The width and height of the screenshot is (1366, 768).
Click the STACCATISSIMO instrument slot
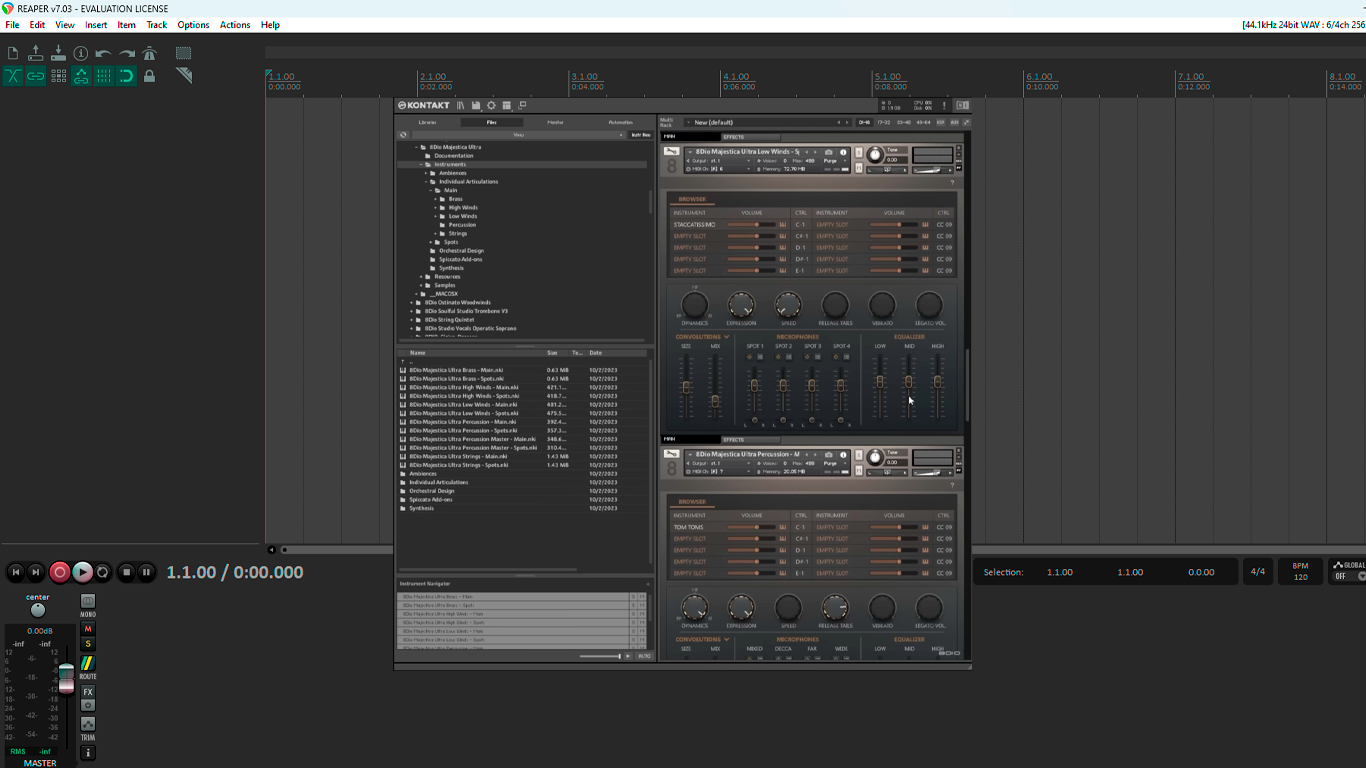[x=694, y=224]
